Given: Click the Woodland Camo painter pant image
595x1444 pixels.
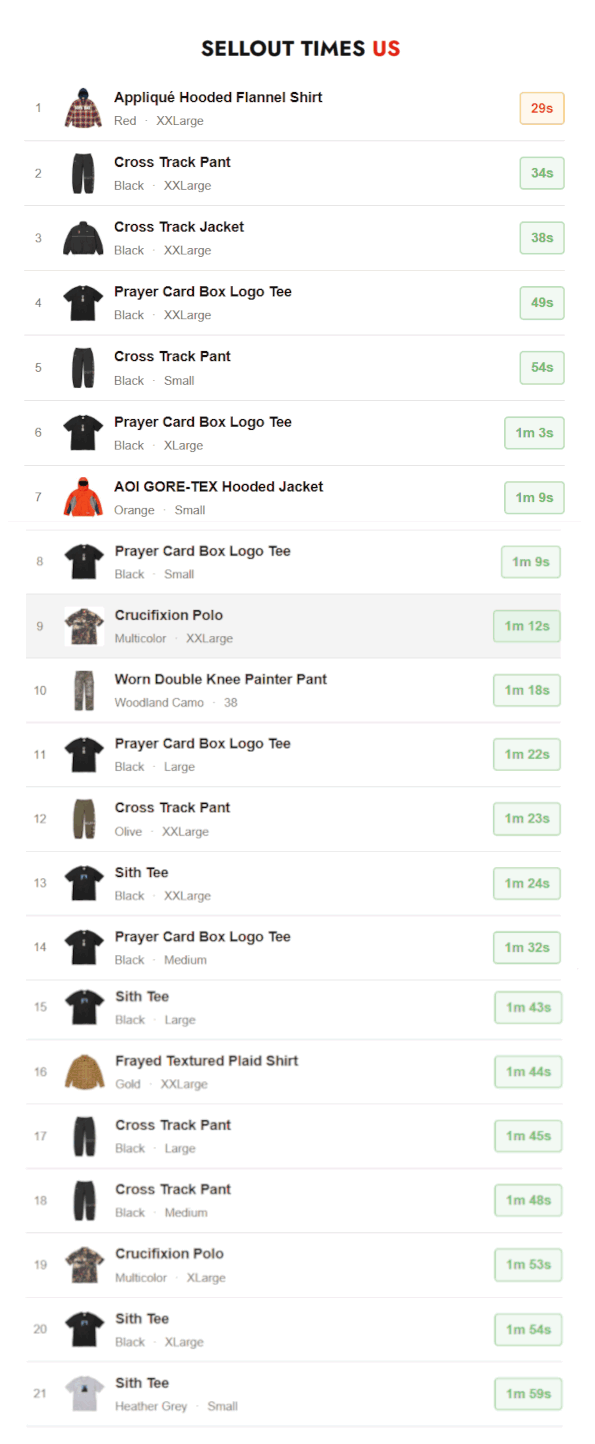Looking at the screenshot, I should [x=84, y=690].
